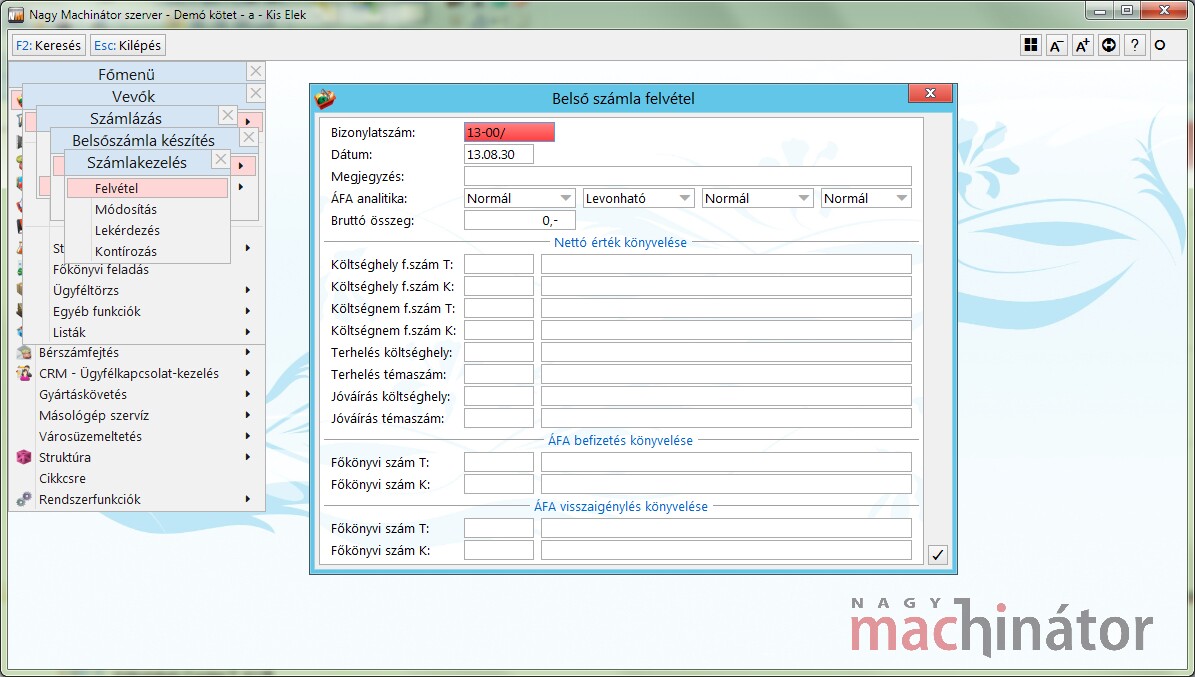This screenshot has height=677, width=1195.
Task: Close the Belső számla felvétel dialog
Action: click(930, 93)
